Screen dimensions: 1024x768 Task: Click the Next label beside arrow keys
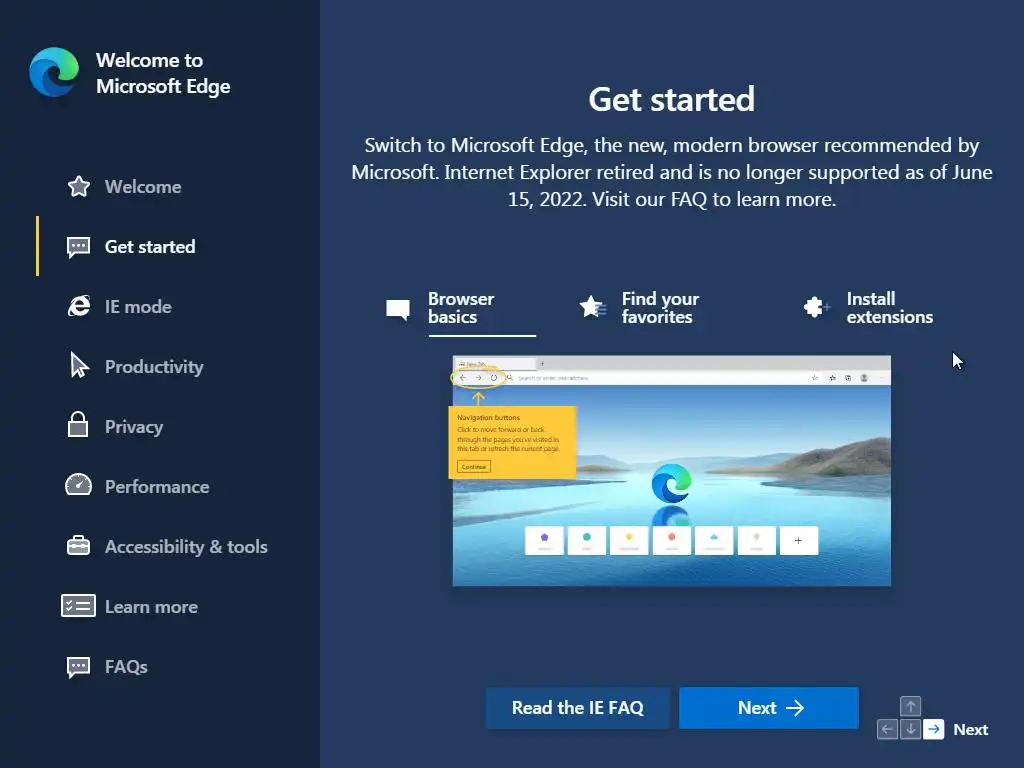970,729
